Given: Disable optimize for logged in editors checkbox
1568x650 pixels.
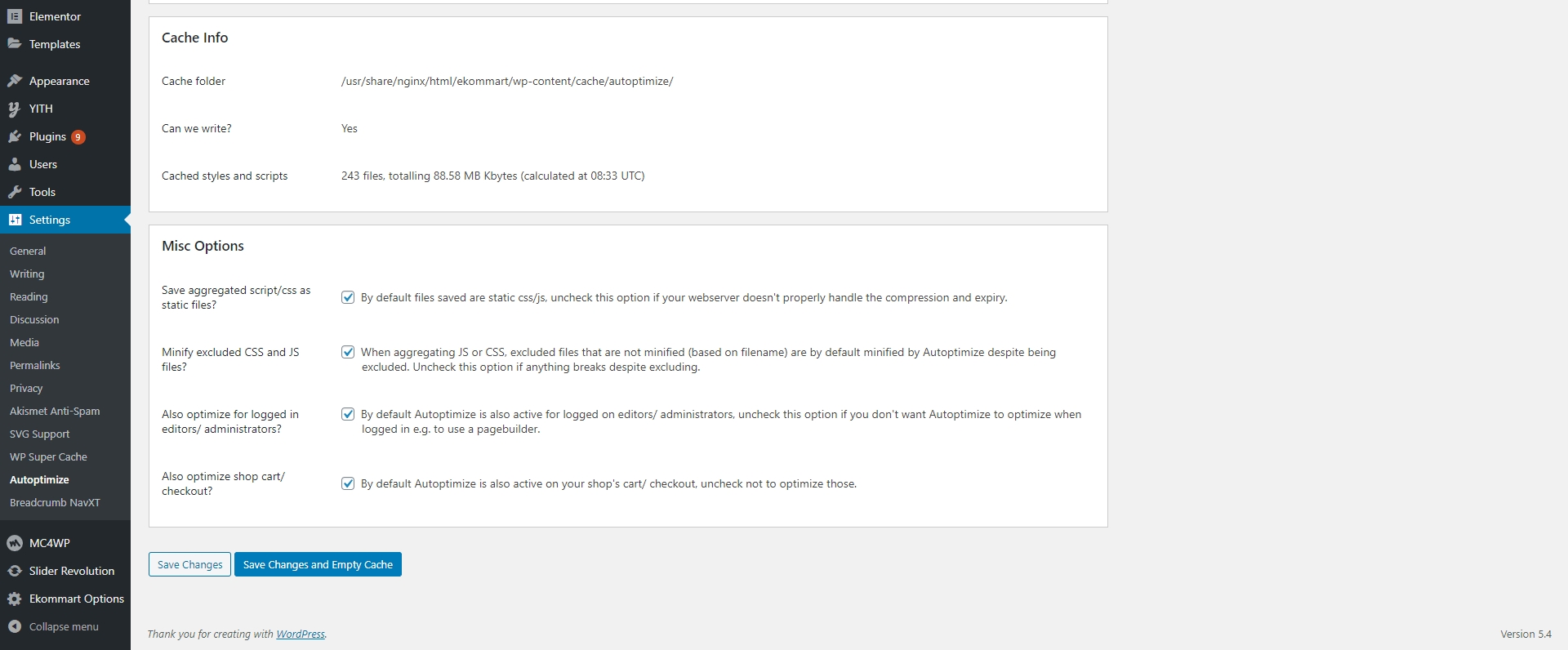Looking at the screenshot, I should click(x=348, y=414).
